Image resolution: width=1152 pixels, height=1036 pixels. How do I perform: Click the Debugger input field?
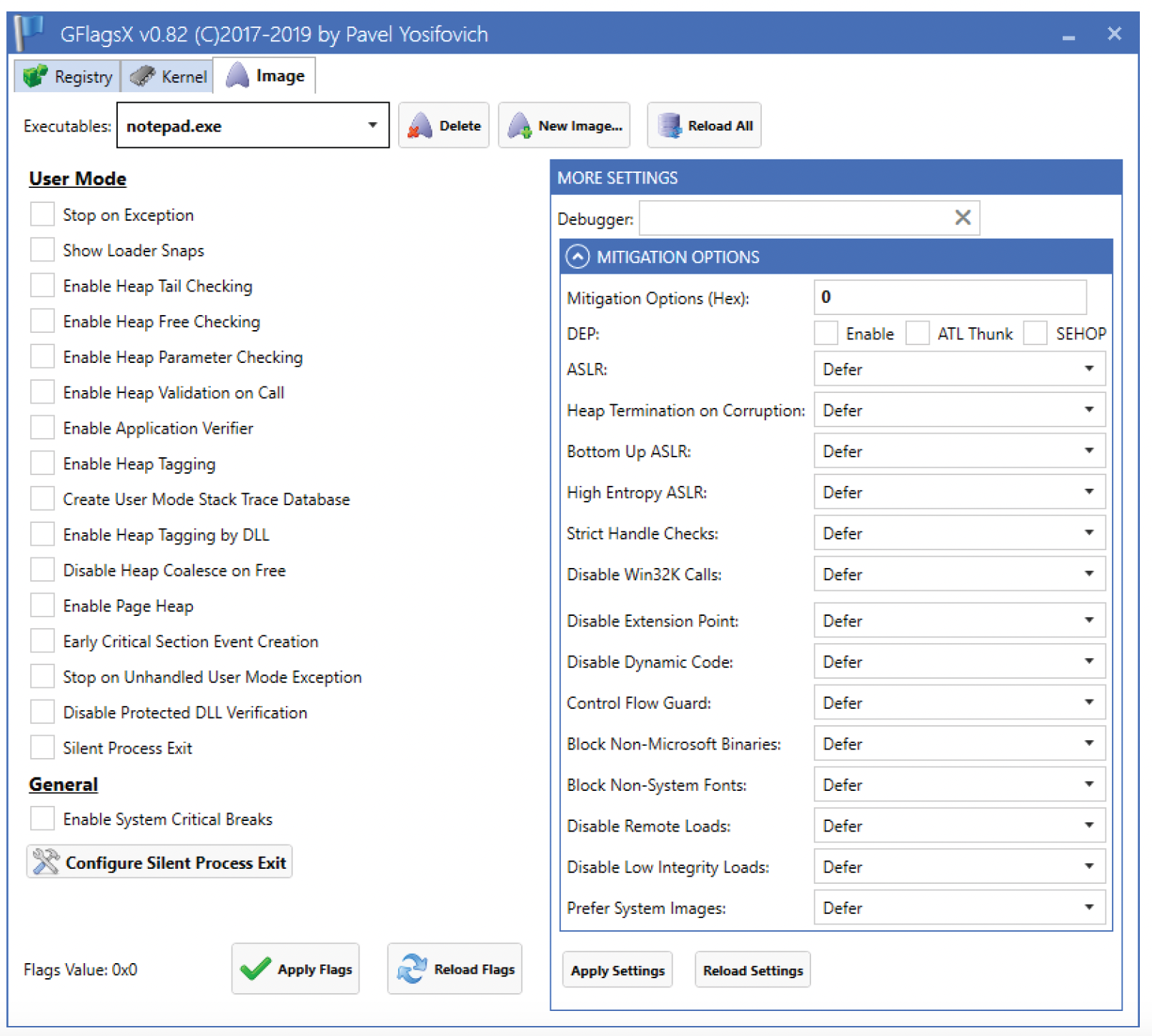[809, 217]
